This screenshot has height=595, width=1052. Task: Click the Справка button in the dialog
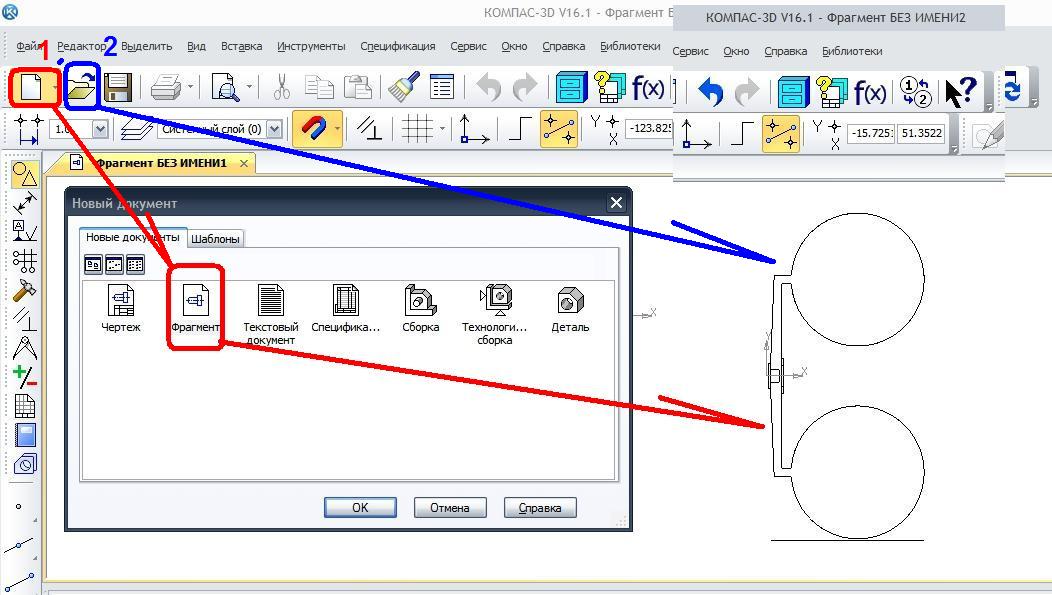540,508
